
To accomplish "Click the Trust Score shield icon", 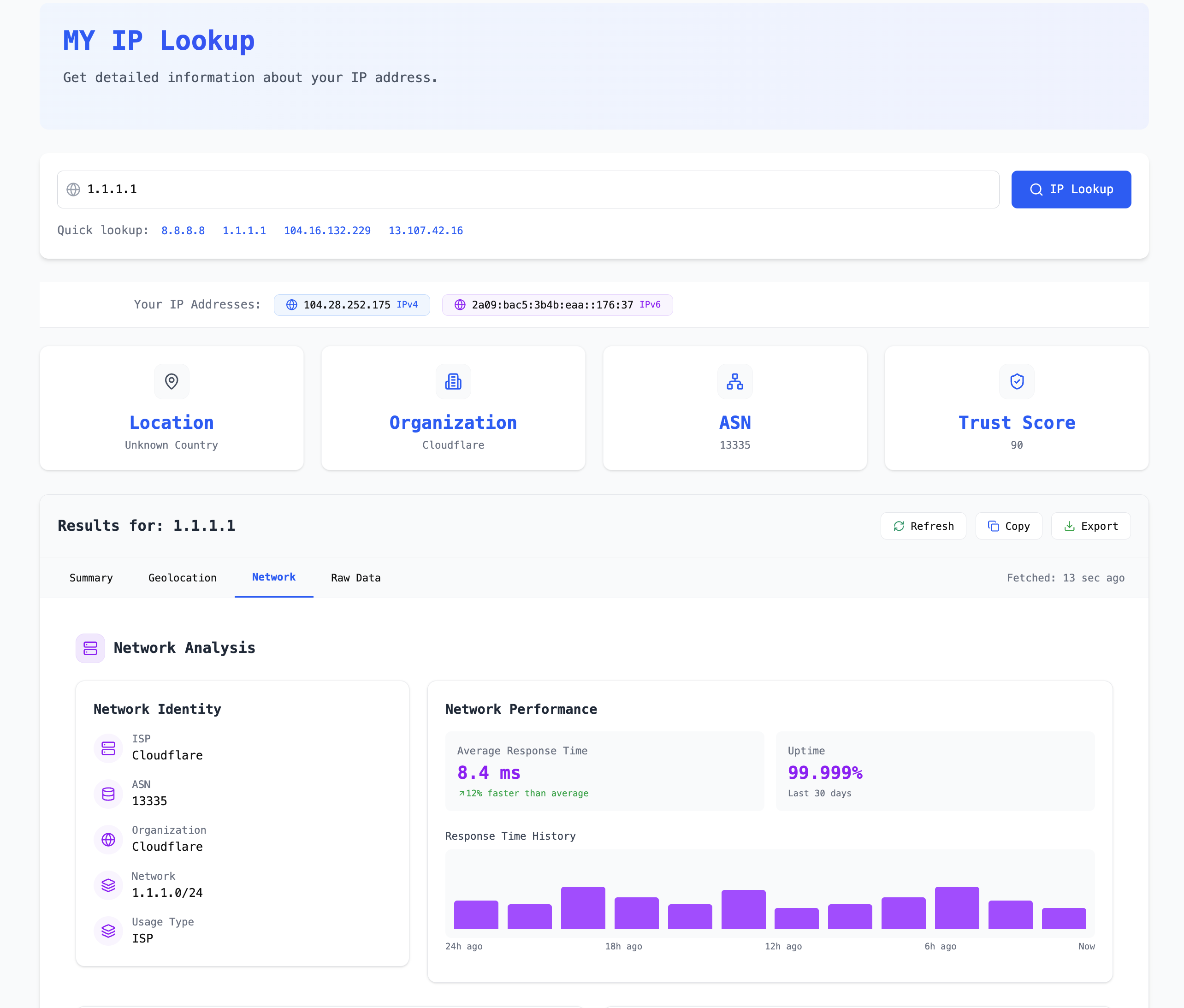I will [1017, 381].
